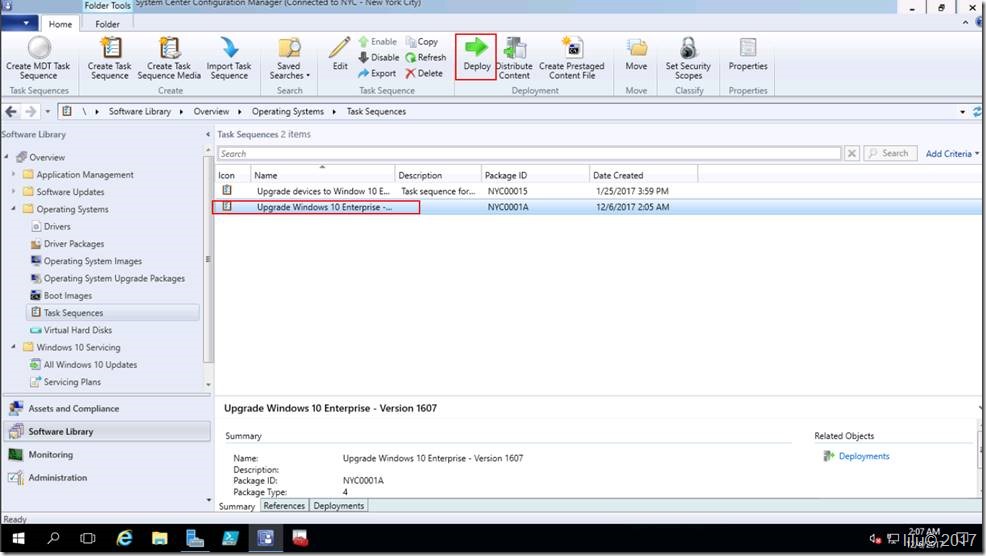Sort by Name column header

pos(322,175)
